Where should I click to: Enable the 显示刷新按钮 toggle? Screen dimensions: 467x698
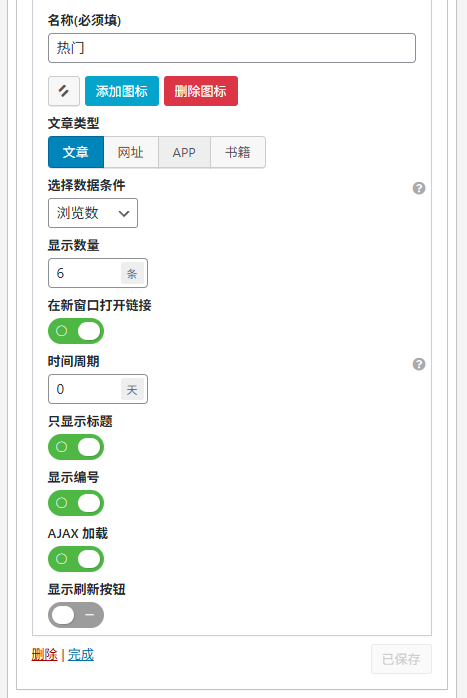click(76, 615)
